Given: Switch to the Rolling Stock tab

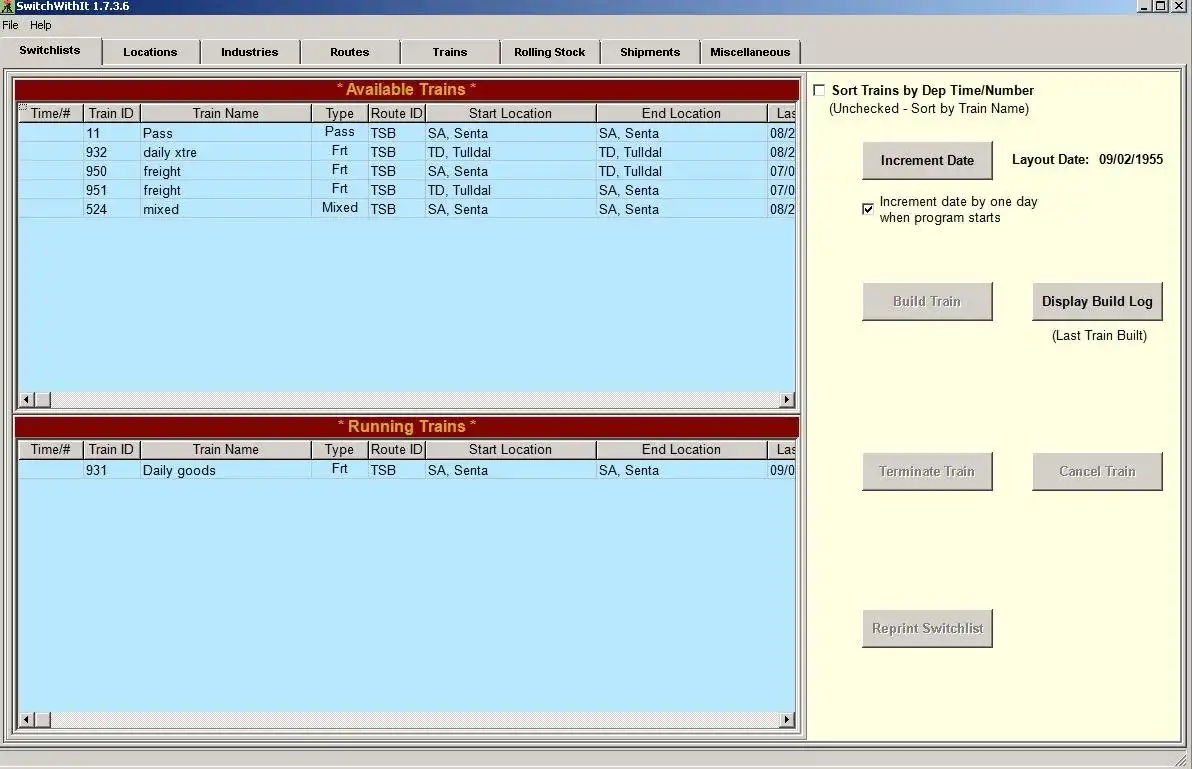Looking at the screenshot, I should (549, 51).
